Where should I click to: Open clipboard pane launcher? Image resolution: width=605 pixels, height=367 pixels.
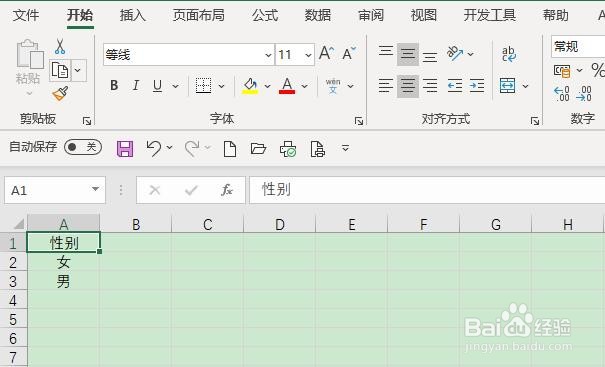coord(87,121)
